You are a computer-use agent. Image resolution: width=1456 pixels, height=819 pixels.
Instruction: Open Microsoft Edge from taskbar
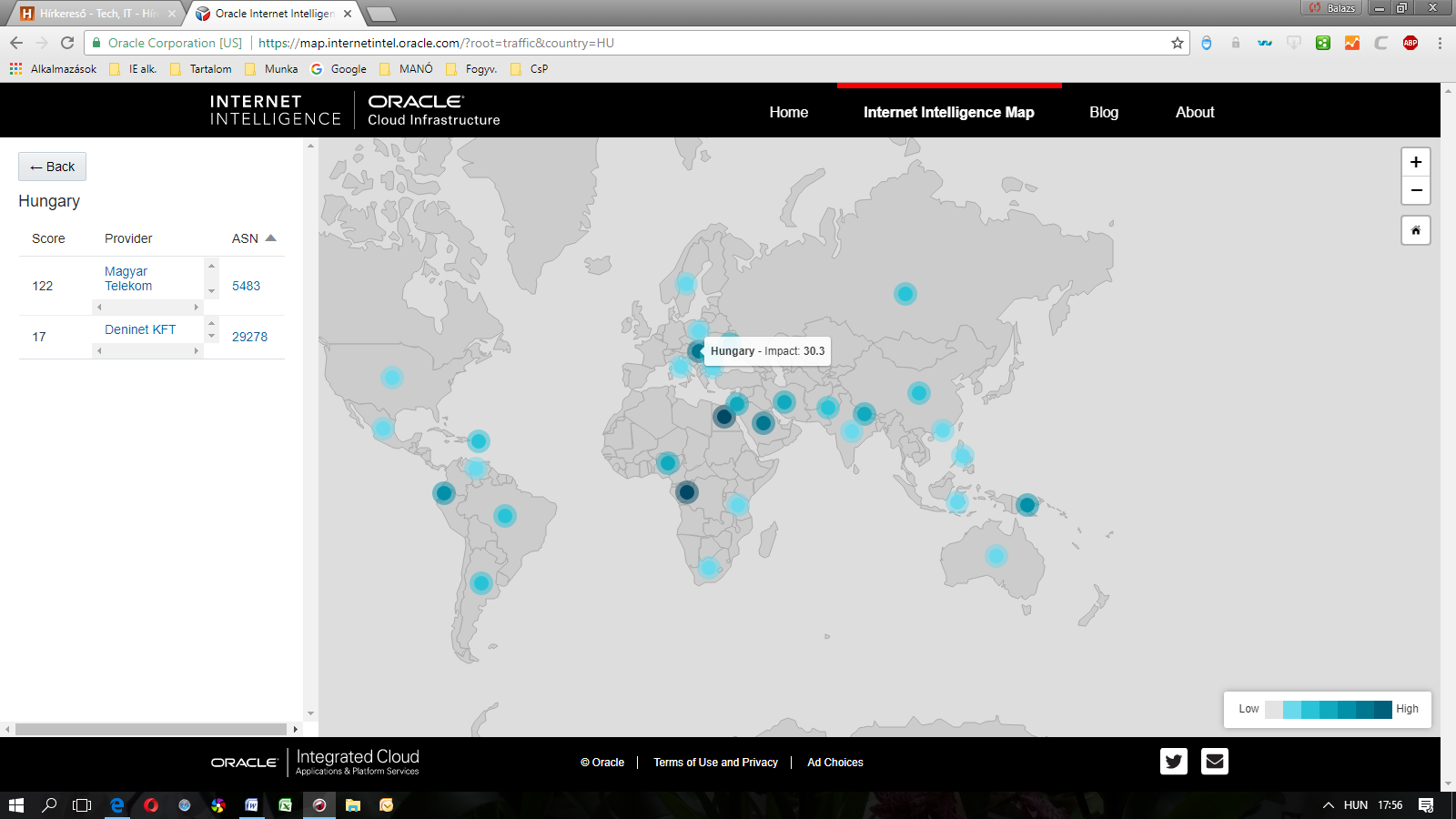[x=117, y=804]
